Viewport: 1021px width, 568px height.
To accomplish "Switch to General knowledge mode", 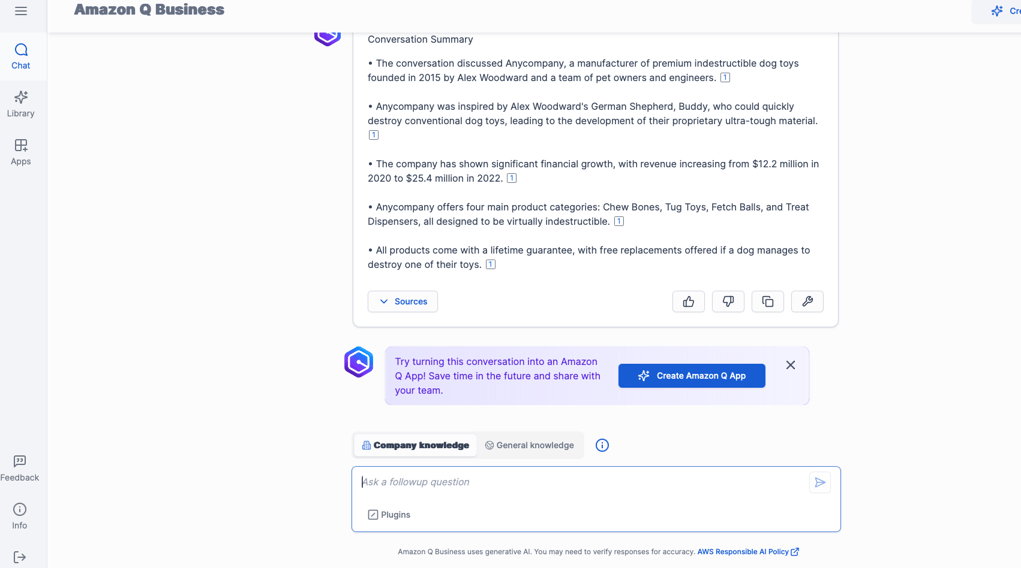I will click(x=529, y=446).
